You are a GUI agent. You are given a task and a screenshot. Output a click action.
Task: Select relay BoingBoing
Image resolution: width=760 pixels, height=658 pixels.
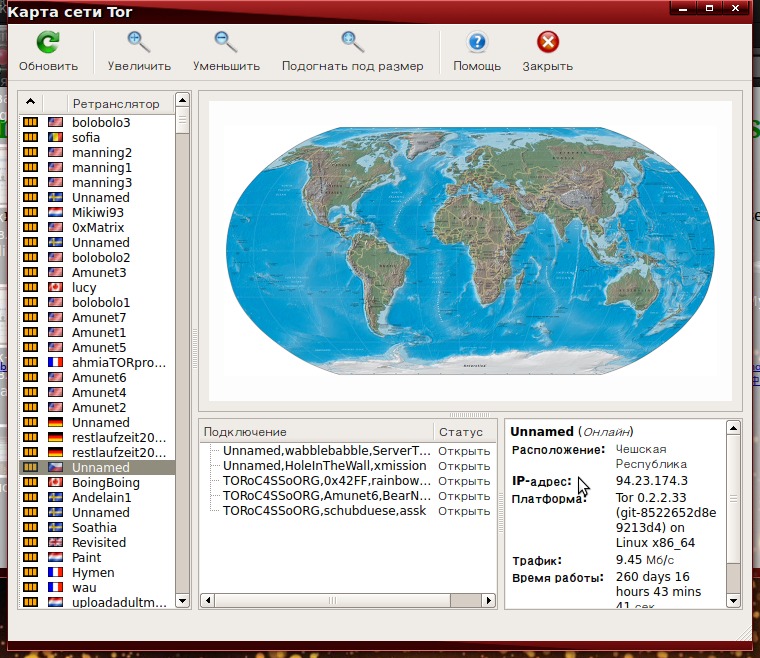[x=97, y=482]
